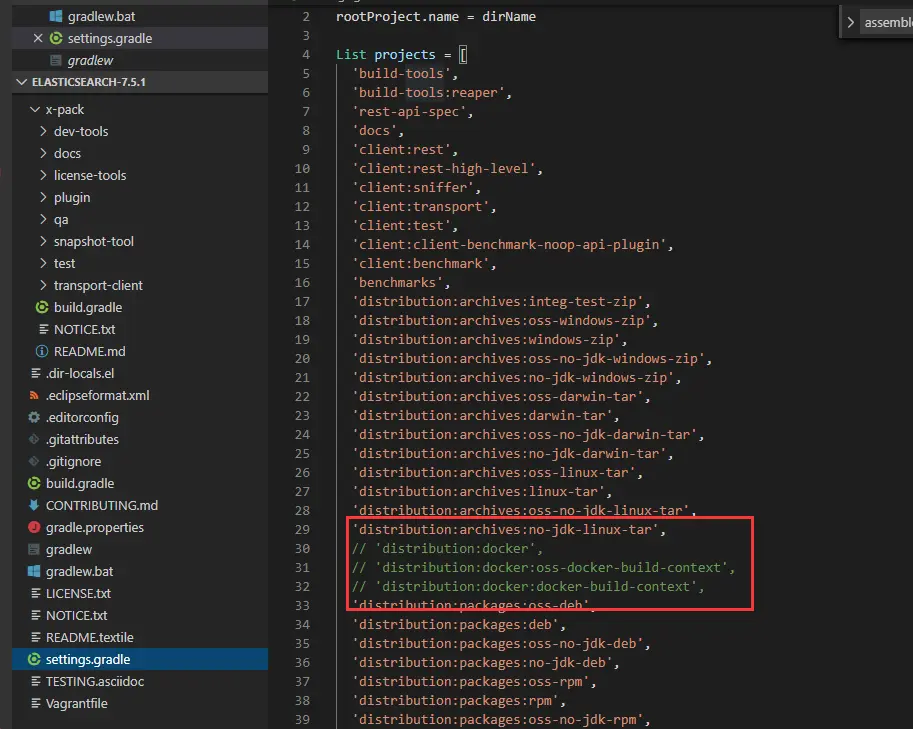Click gear icon beside .editorconfig

34,417
